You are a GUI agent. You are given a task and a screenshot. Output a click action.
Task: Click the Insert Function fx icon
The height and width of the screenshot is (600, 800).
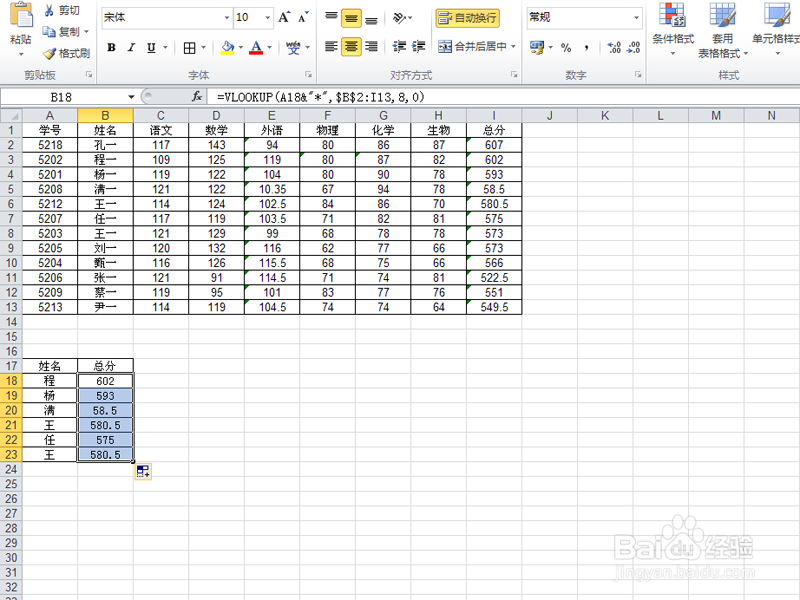coord(197,96)
